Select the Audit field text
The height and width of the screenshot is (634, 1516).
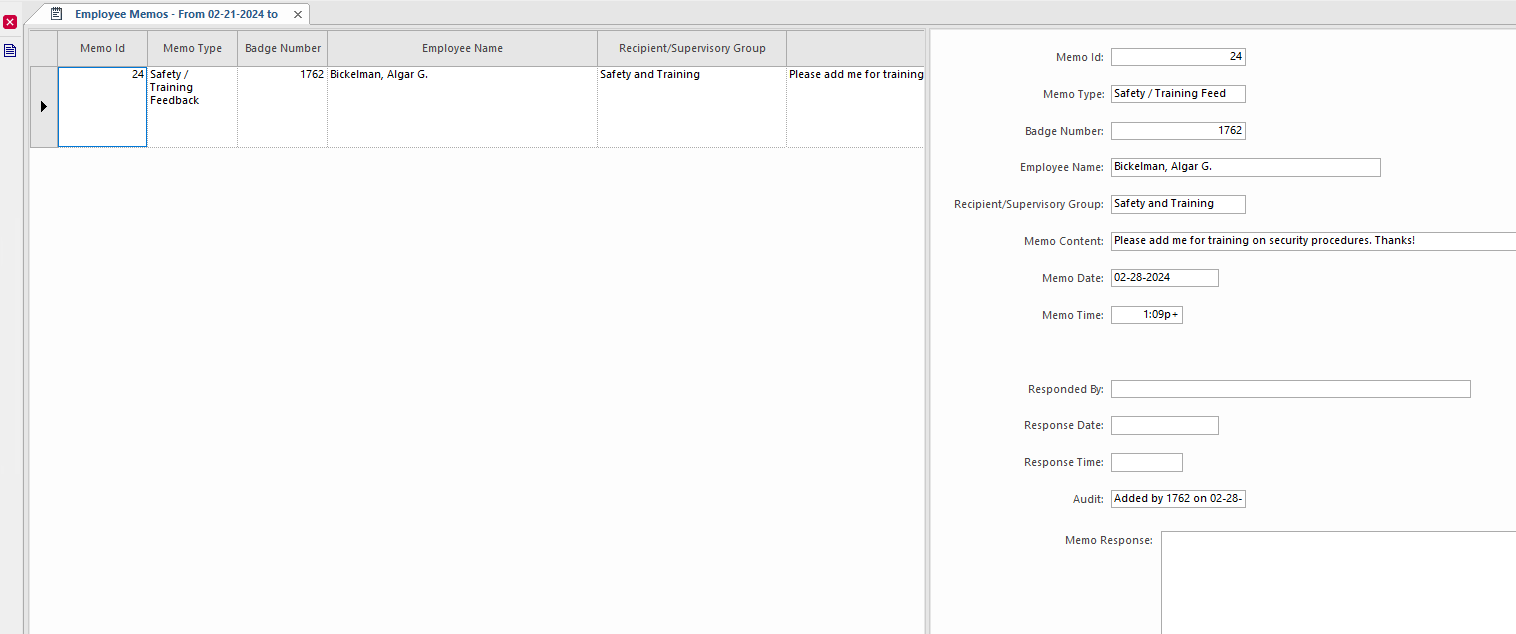(1178, 498)
